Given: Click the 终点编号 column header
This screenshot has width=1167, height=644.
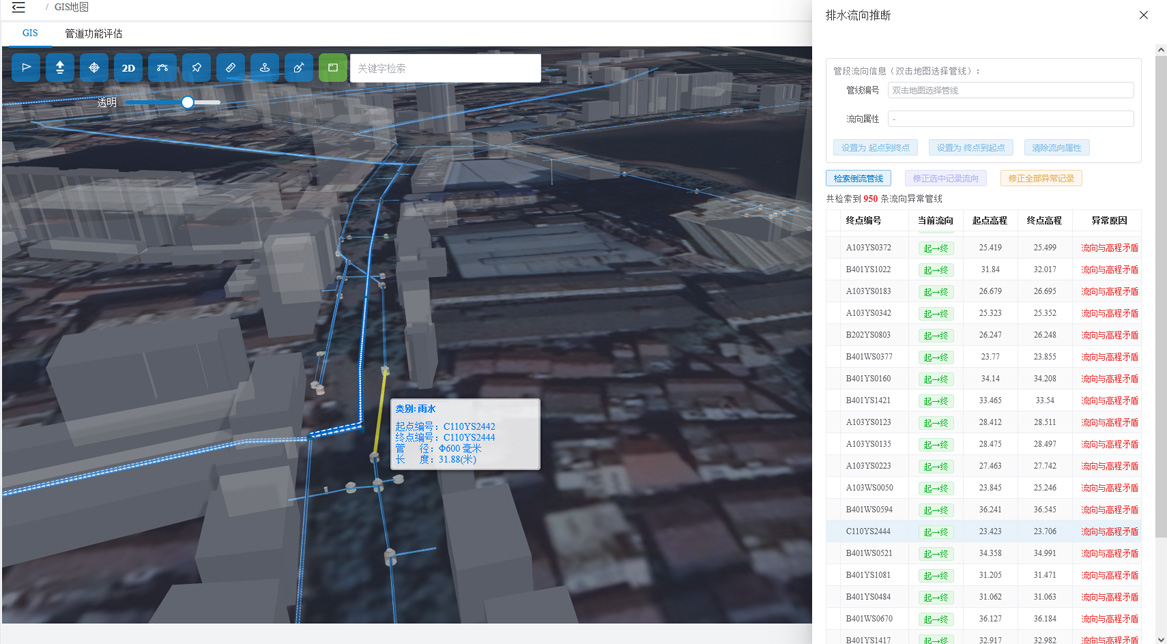Looking at the screenshot, I should point(863,220).
